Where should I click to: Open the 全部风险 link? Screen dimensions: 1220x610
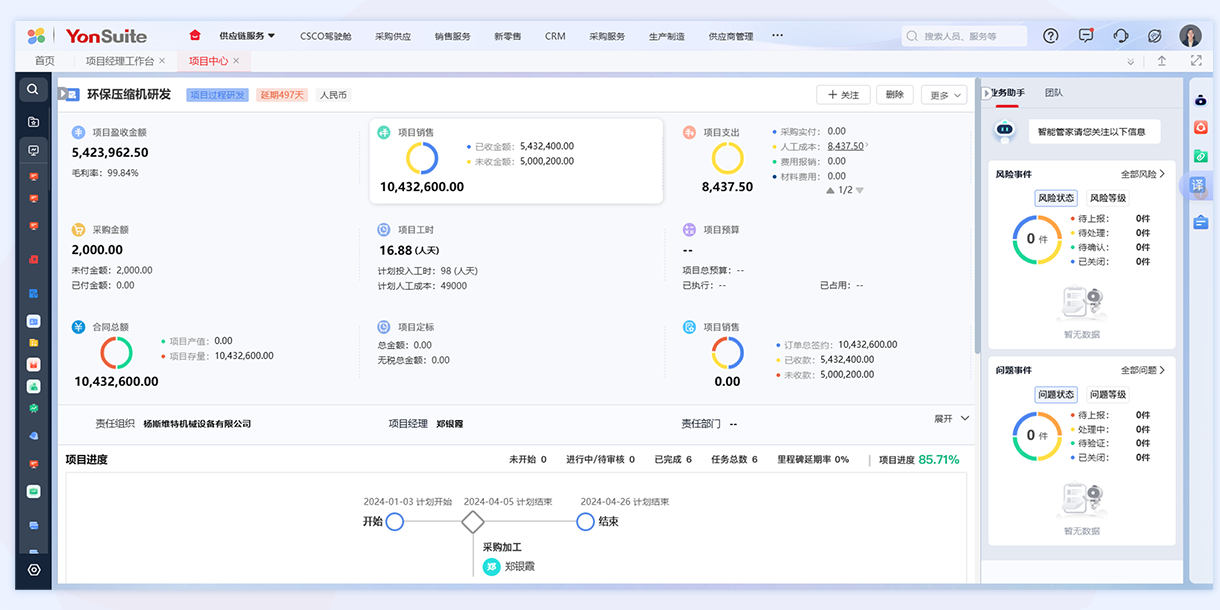(x=1142, y=174)
